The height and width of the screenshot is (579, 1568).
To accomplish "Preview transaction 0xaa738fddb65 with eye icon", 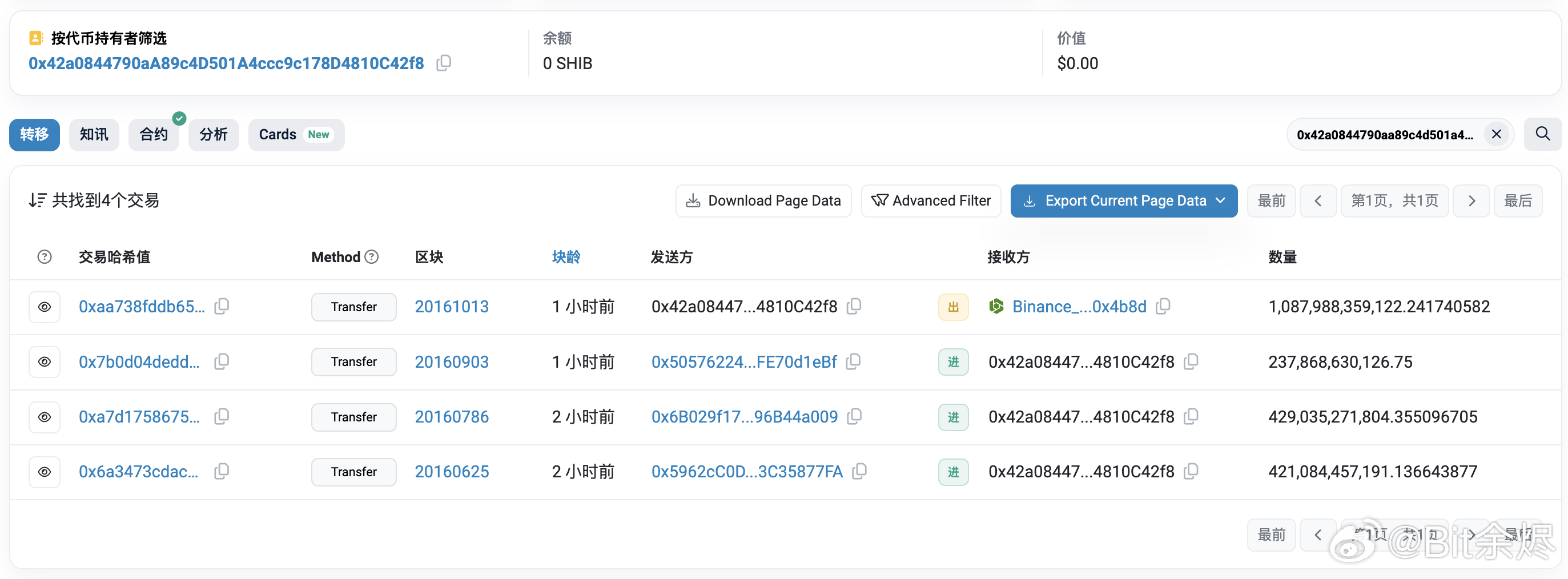I will pyautogui.click(x=45, y=307).
